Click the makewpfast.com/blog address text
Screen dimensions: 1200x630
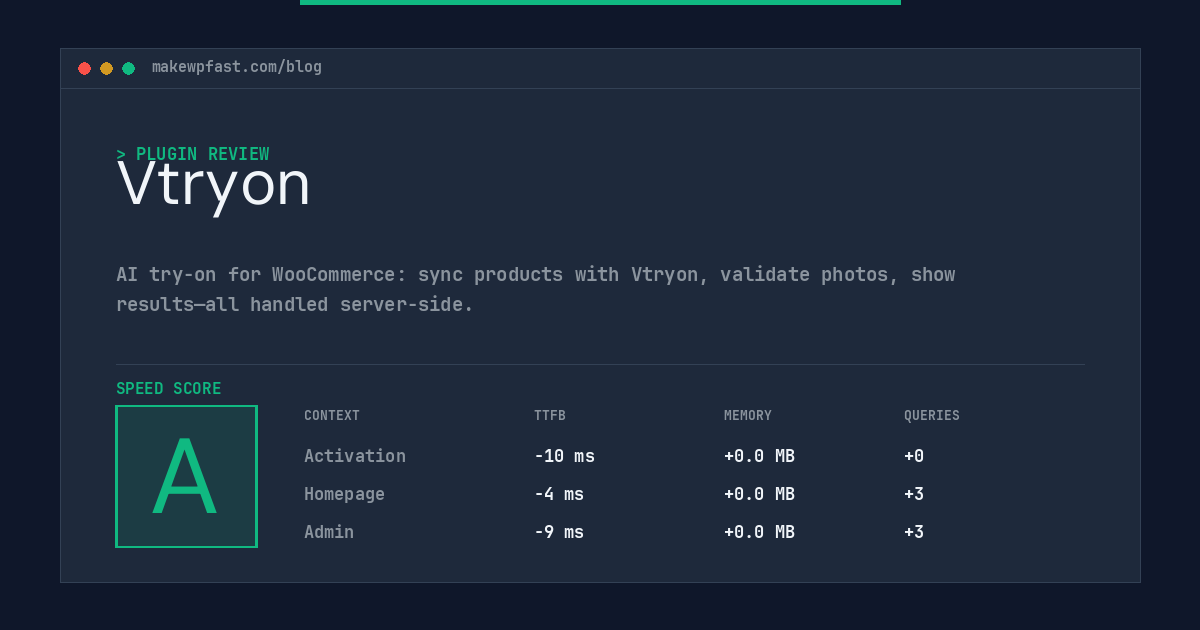tap(237, 67)
